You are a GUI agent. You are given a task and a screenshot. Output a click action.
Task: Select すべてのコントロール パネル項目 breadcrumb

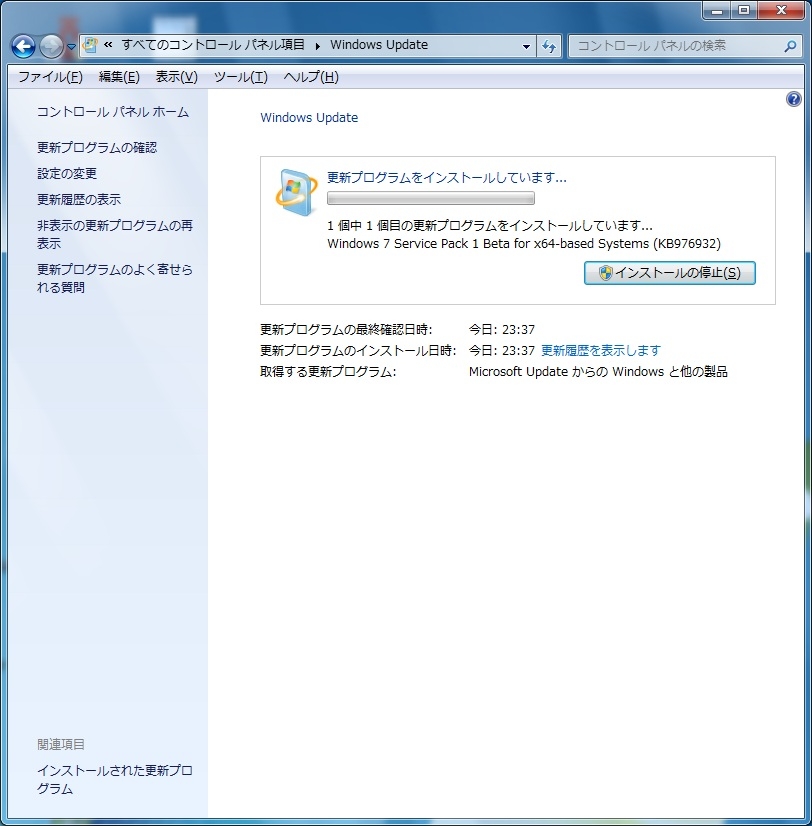(x=213, y=45)
